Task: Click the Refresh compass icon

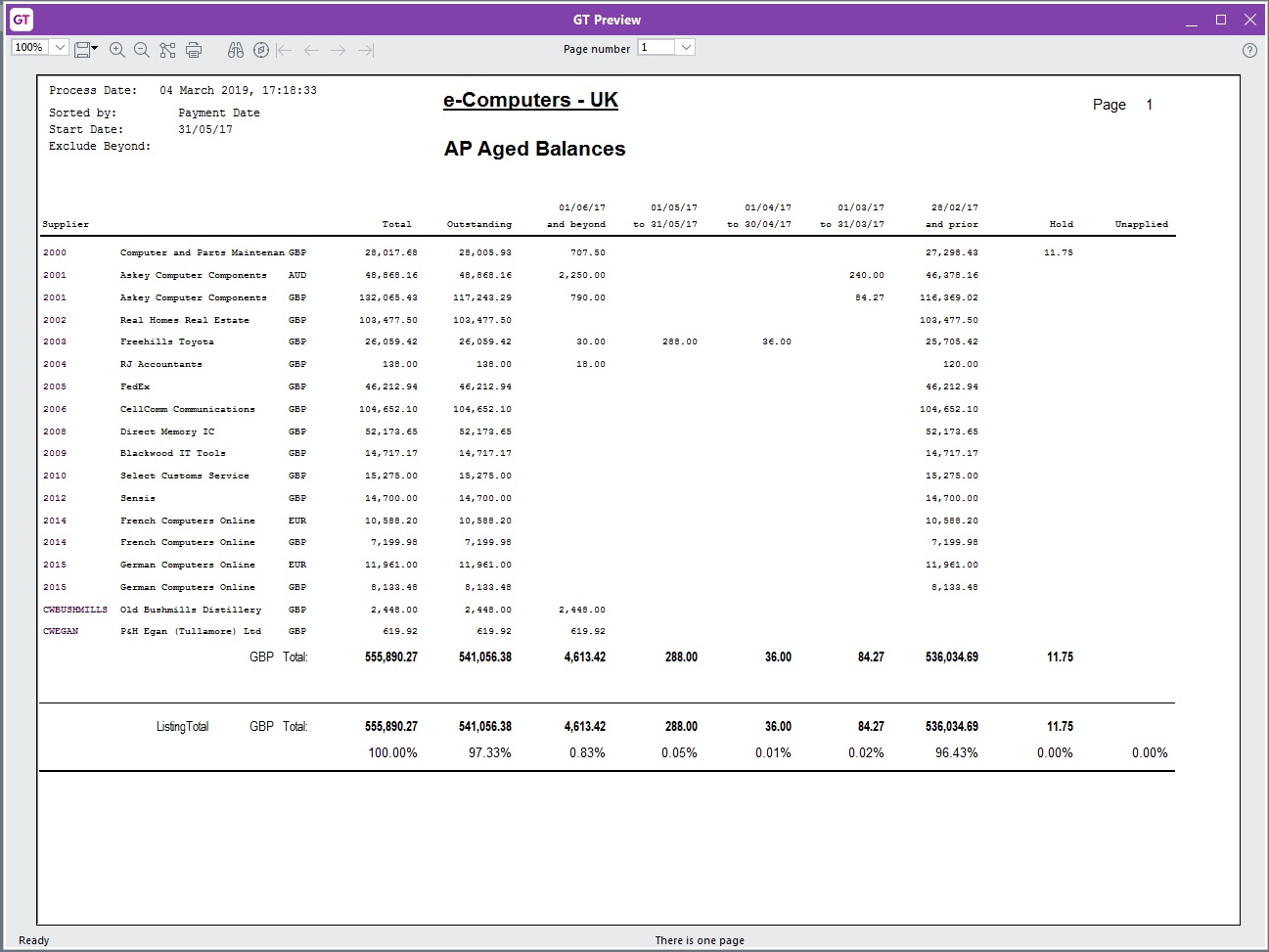Action: [x=260, y=49]
